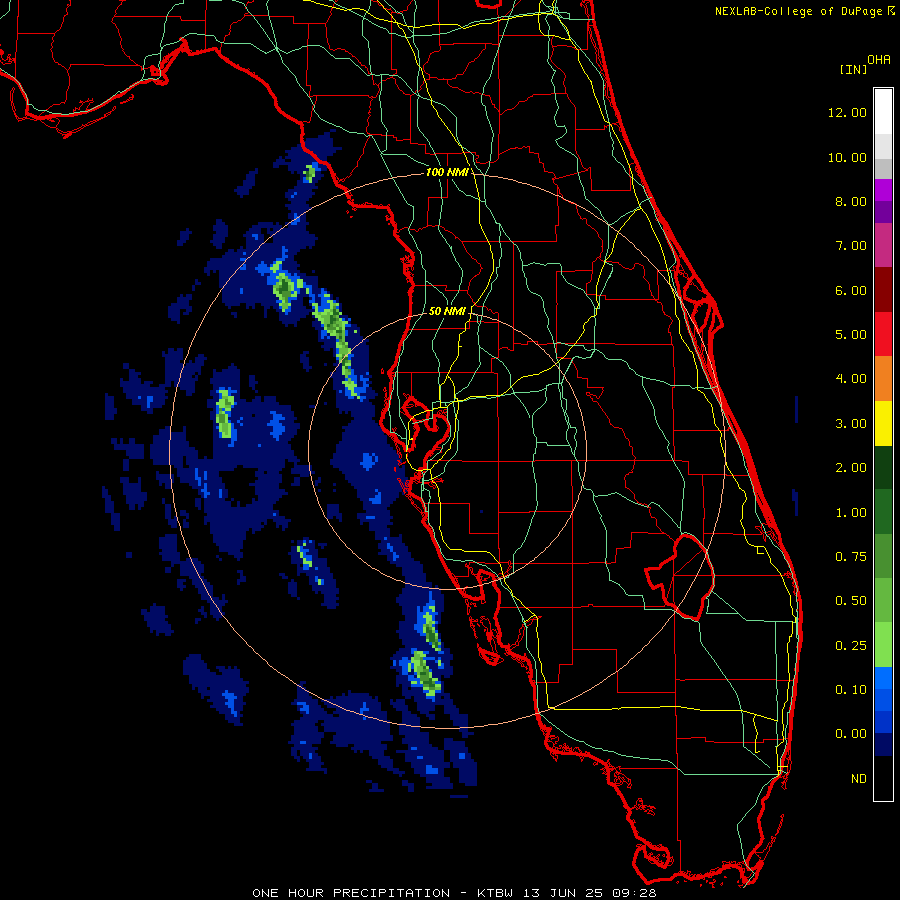The image size is (900, 900).
Task: Pick the white swatch beside 12.00
Action: 883,112
